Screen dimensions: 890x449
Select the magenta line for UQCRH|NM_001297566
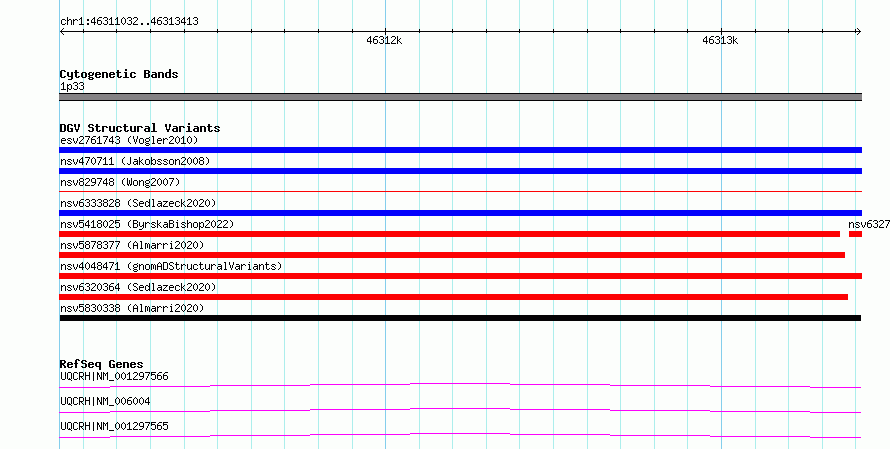tap(460, 386)
